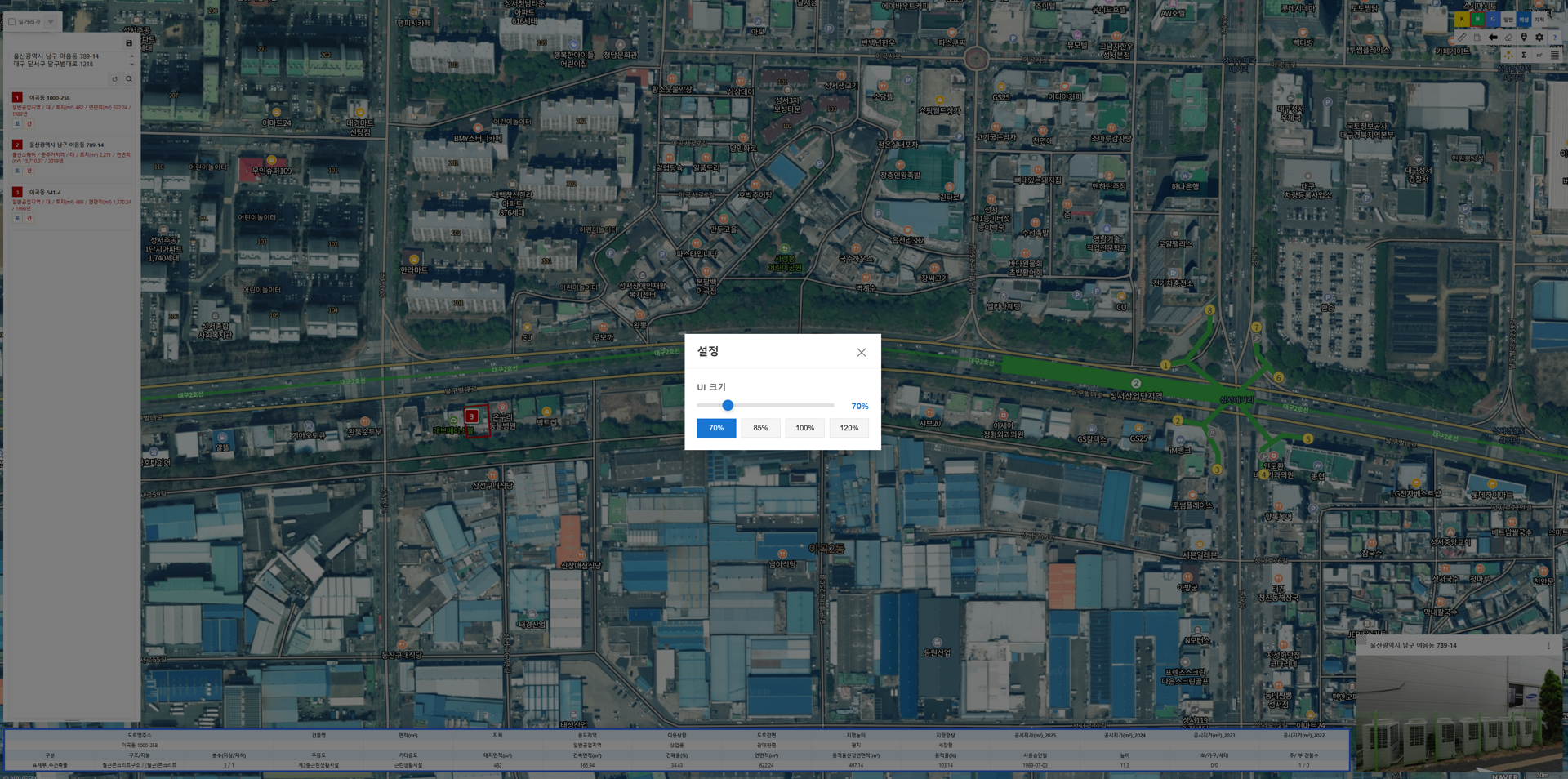Choose the 100% UI size preset
The height and width of the screenshot is (779, 1568).
[804, 428]
